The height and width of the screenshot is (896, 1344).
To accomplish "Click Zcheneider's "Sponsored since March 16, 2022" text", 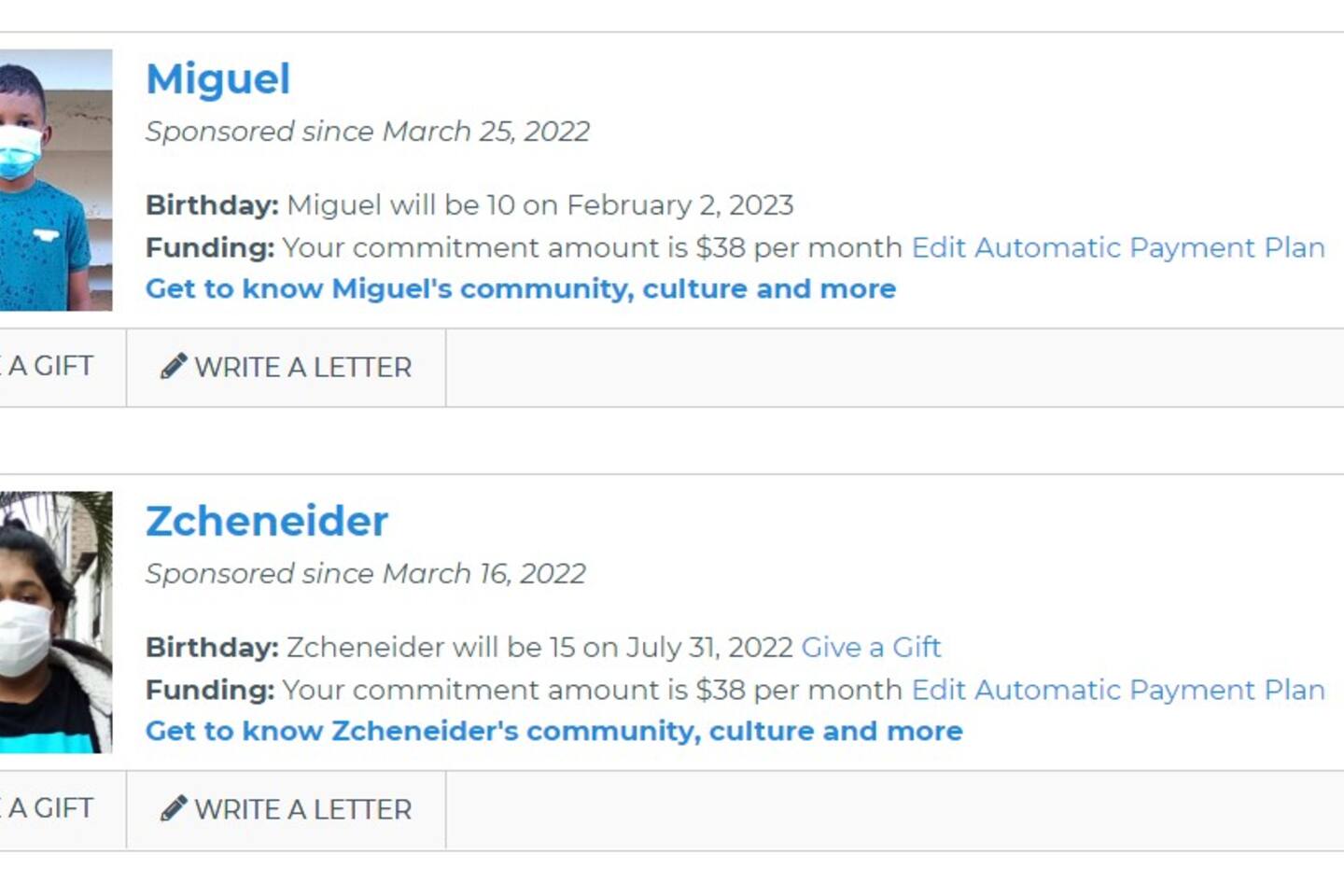I will click(366, 574).
